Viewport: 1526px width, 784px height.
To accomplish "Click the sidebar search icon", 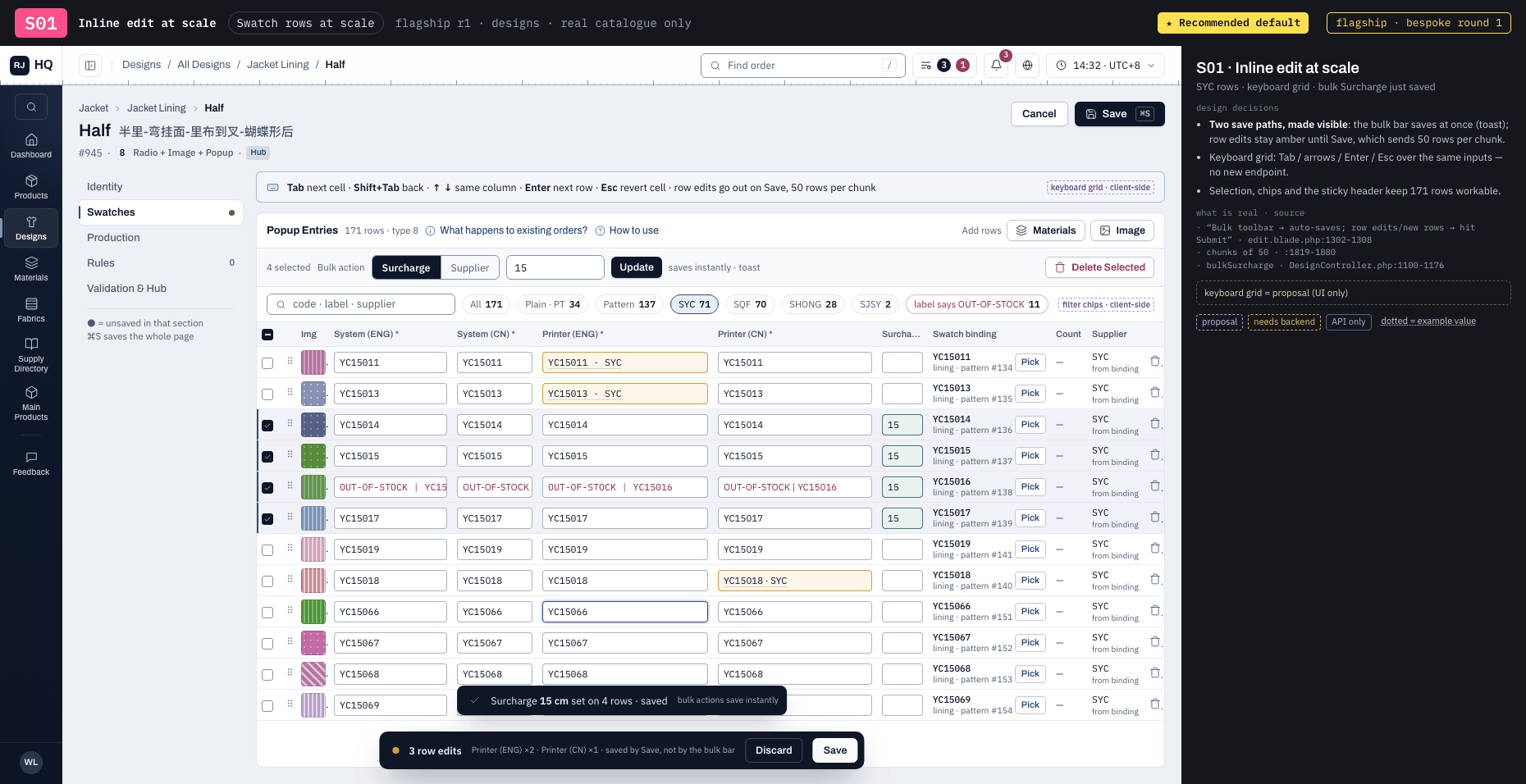I will (x=31, y=107).
